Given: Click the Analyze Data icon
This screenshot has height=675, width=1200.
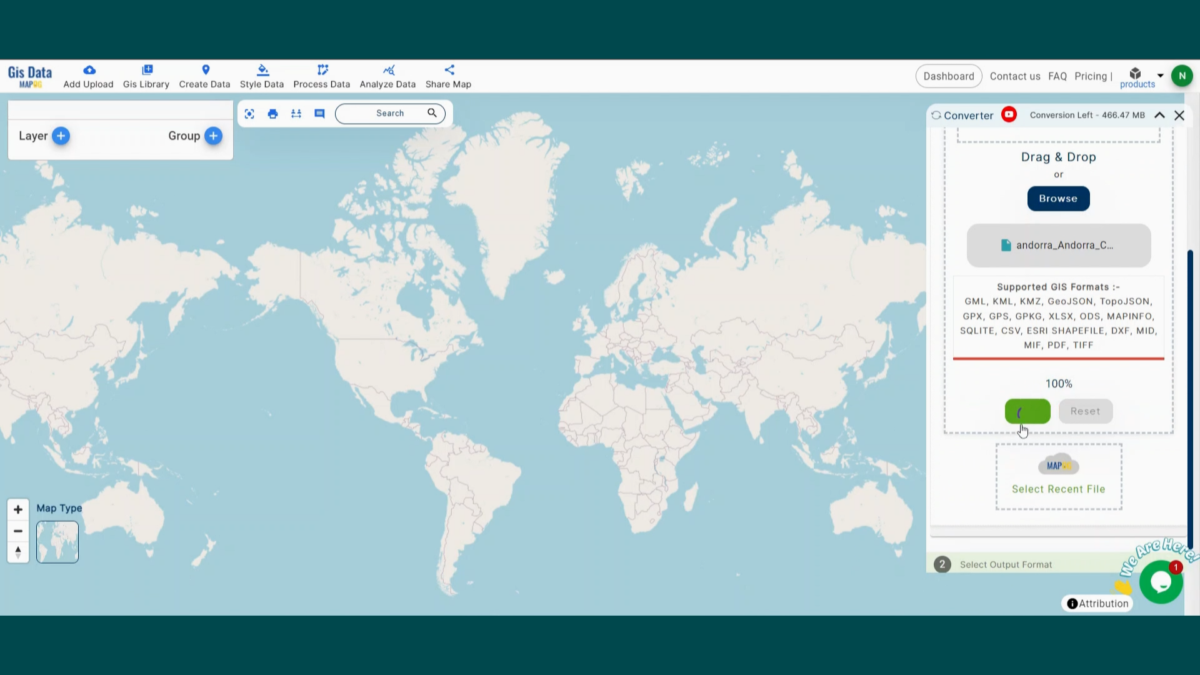Looking at the screenshot, I should pyautogui.click(x=388, y=75).
